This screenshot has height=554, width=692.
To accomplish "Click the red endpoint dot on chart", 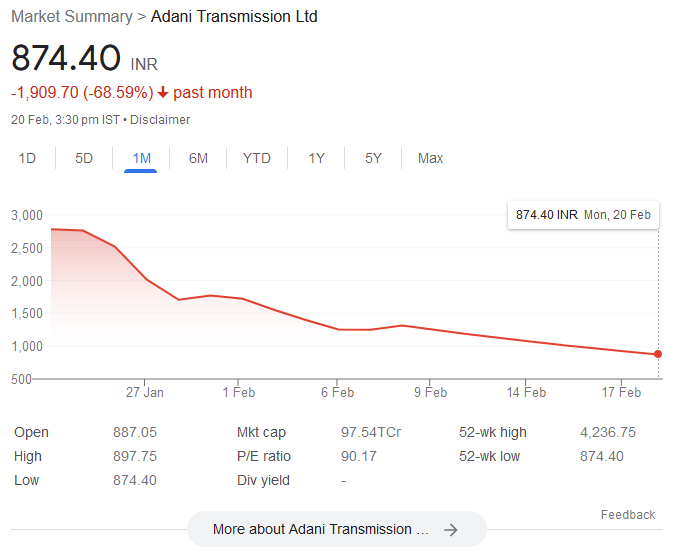I will pyautogui.click(x=657, y=354).
